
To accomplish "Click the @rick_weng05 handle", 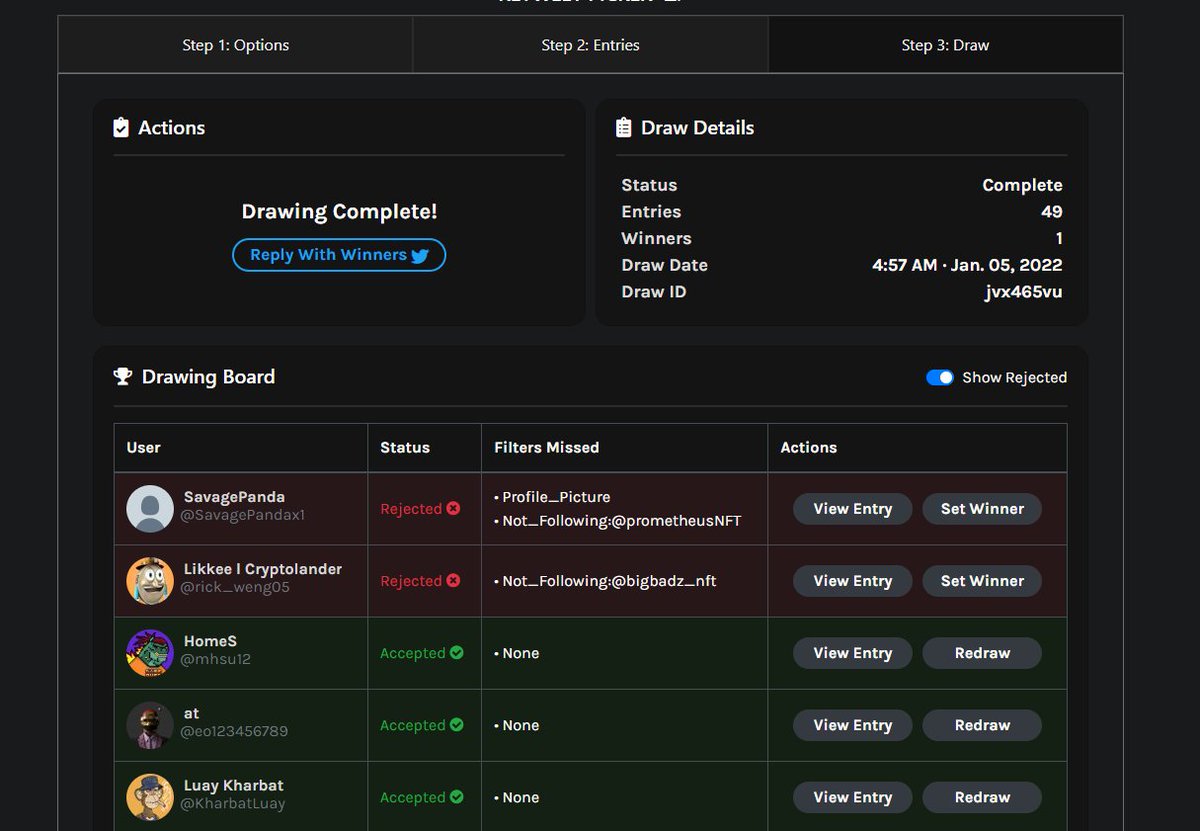I will [235, 587].
